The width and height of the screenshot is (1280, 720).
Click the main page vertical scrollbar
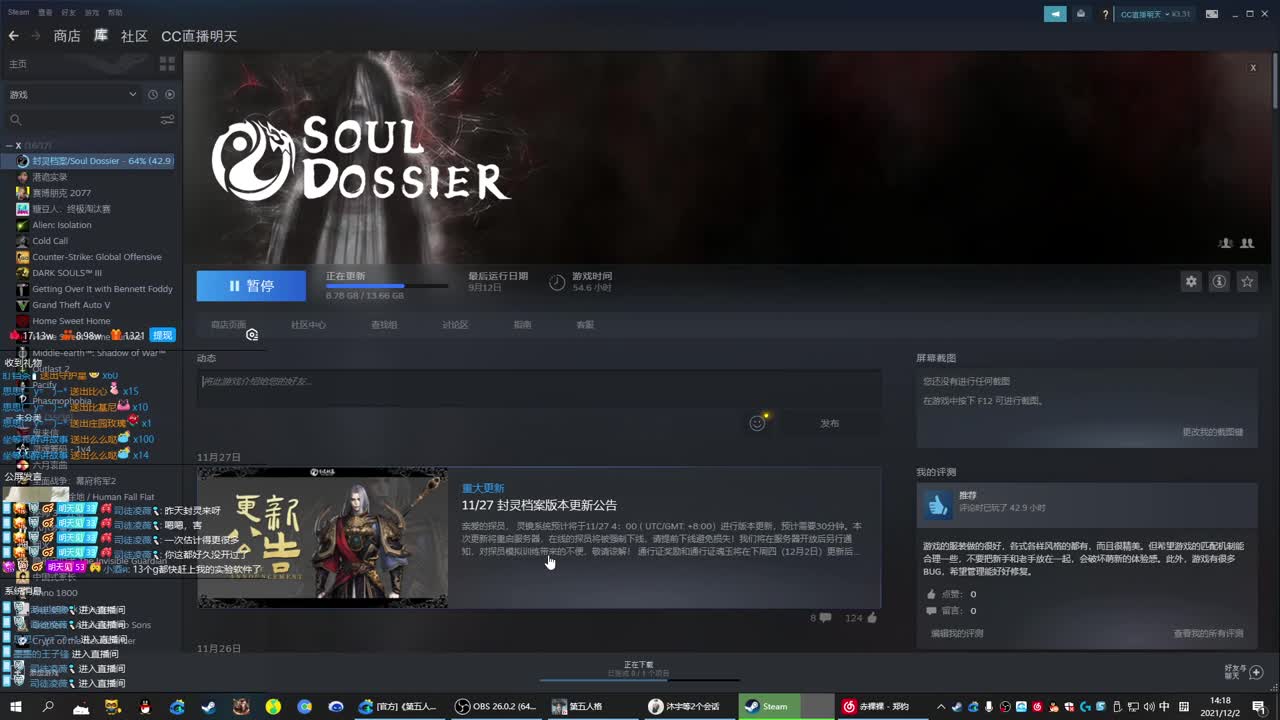pyautogui.click(x=1275, y=80)
